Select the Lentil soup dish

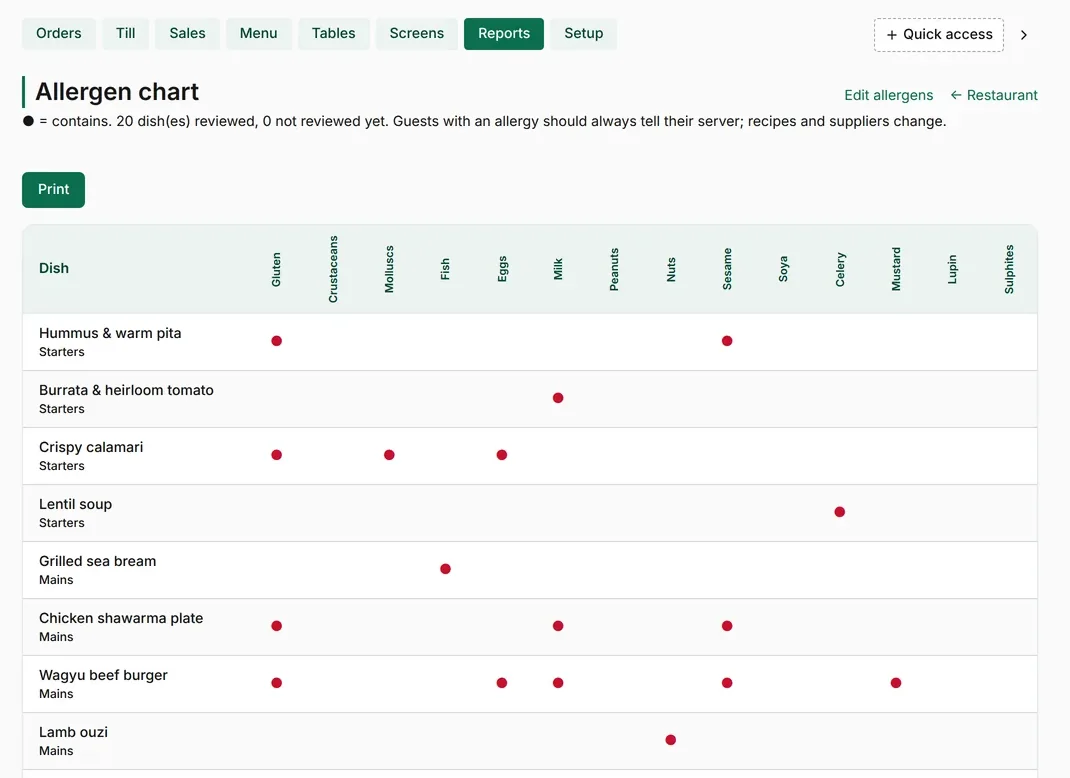click(75, 504)
